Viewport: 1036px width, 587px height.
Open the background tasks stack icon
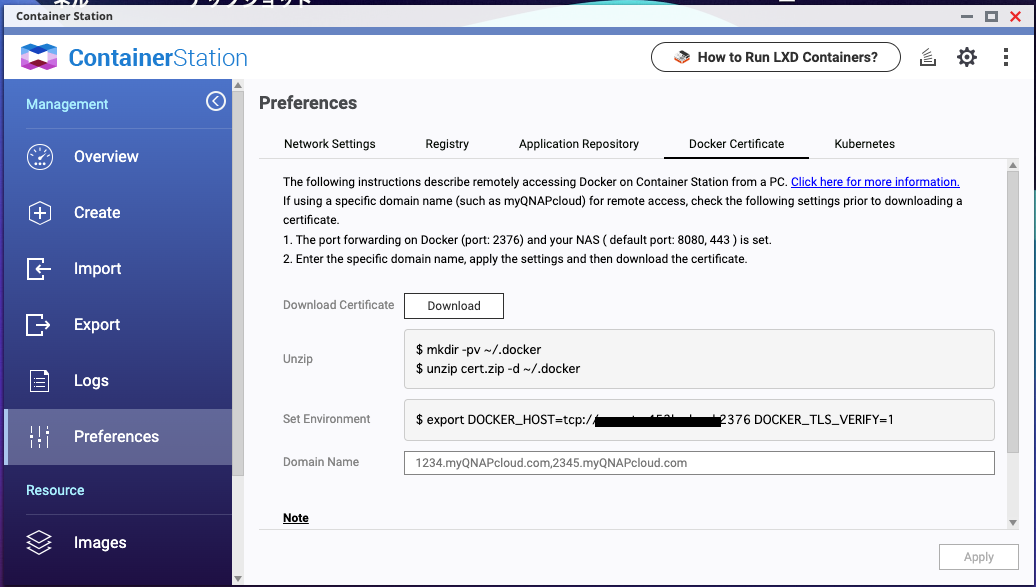coord(928,58)
